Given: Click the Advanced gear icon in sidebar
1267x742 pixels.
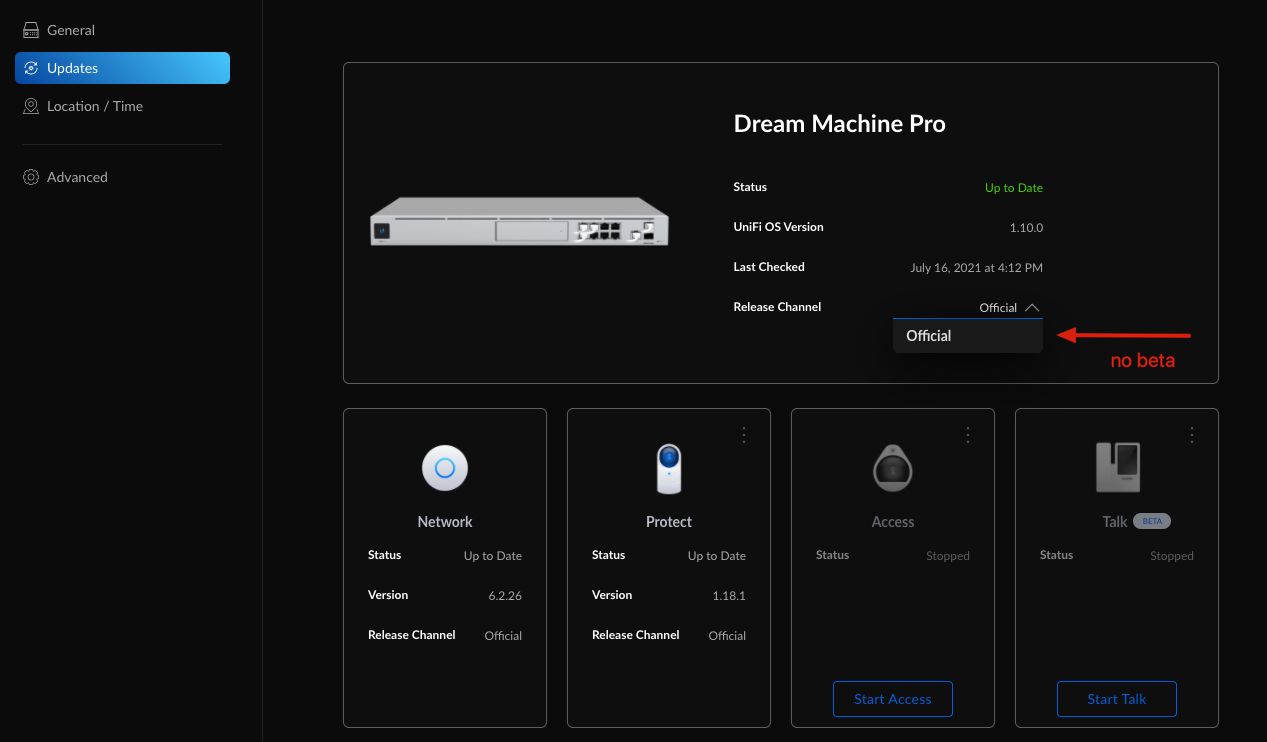Looking at the screenshot, I should tap(31, 177).
